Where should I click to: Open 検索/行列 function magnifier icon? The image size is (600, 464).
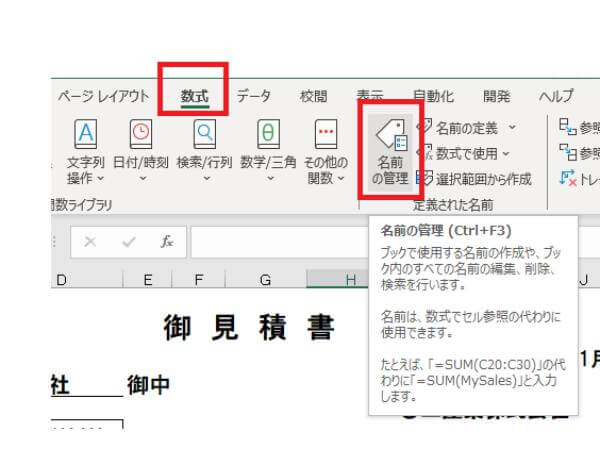pos(205,134)
